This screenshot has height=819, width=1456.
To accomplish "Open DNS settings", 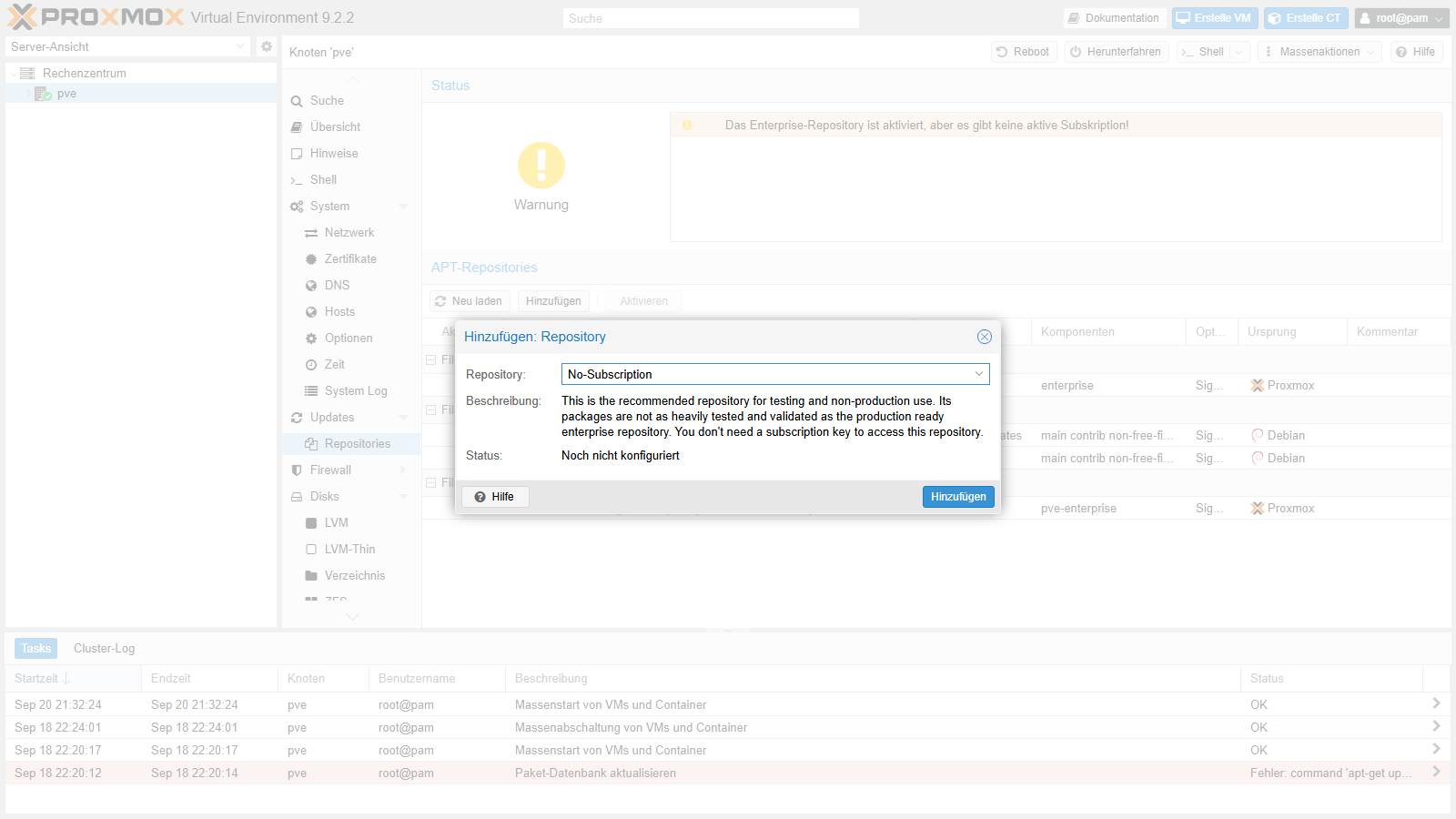I will coord(350,286).
